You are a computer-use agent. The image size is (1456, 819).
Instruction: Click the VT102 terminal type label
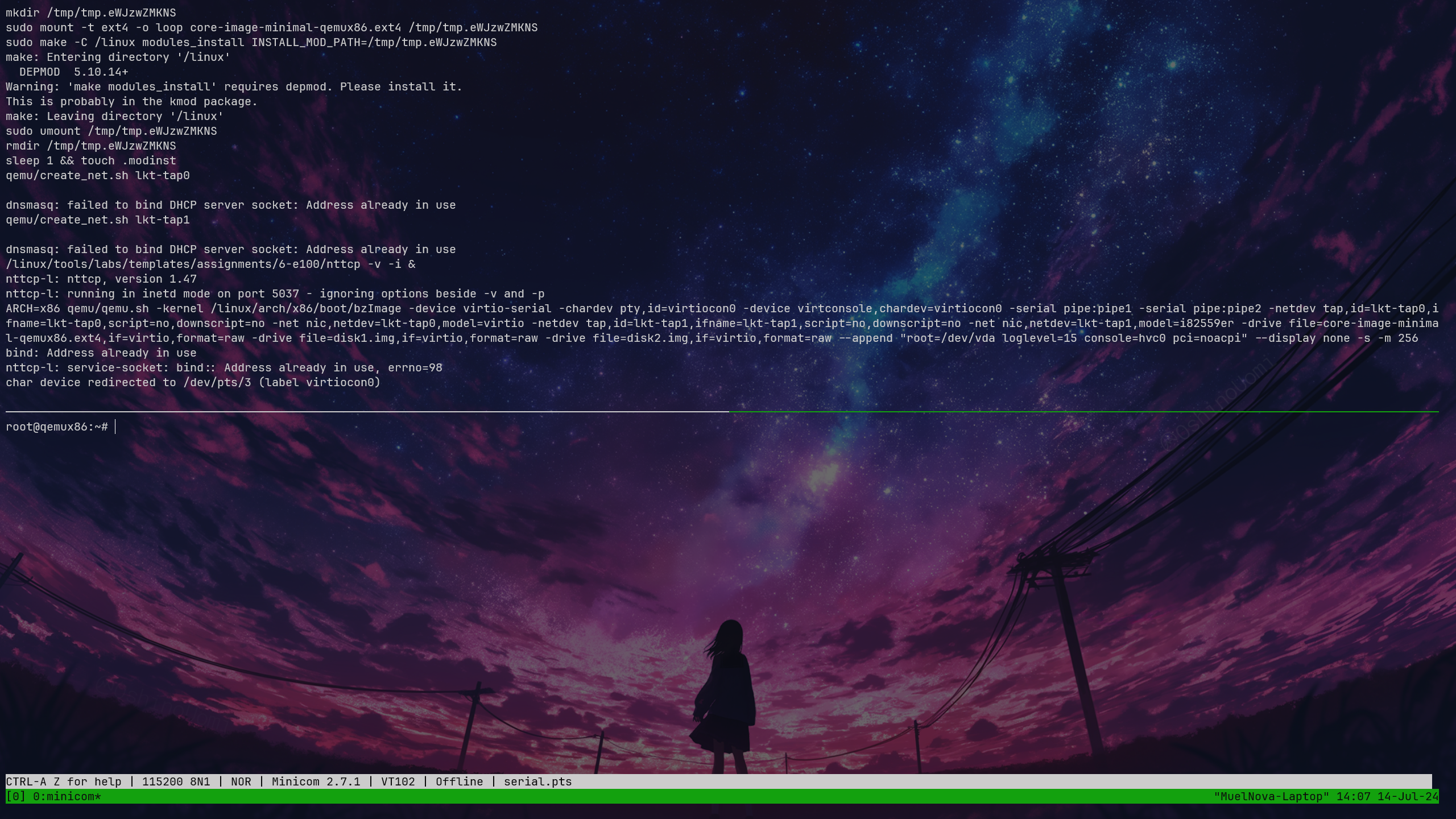(398, 781)
